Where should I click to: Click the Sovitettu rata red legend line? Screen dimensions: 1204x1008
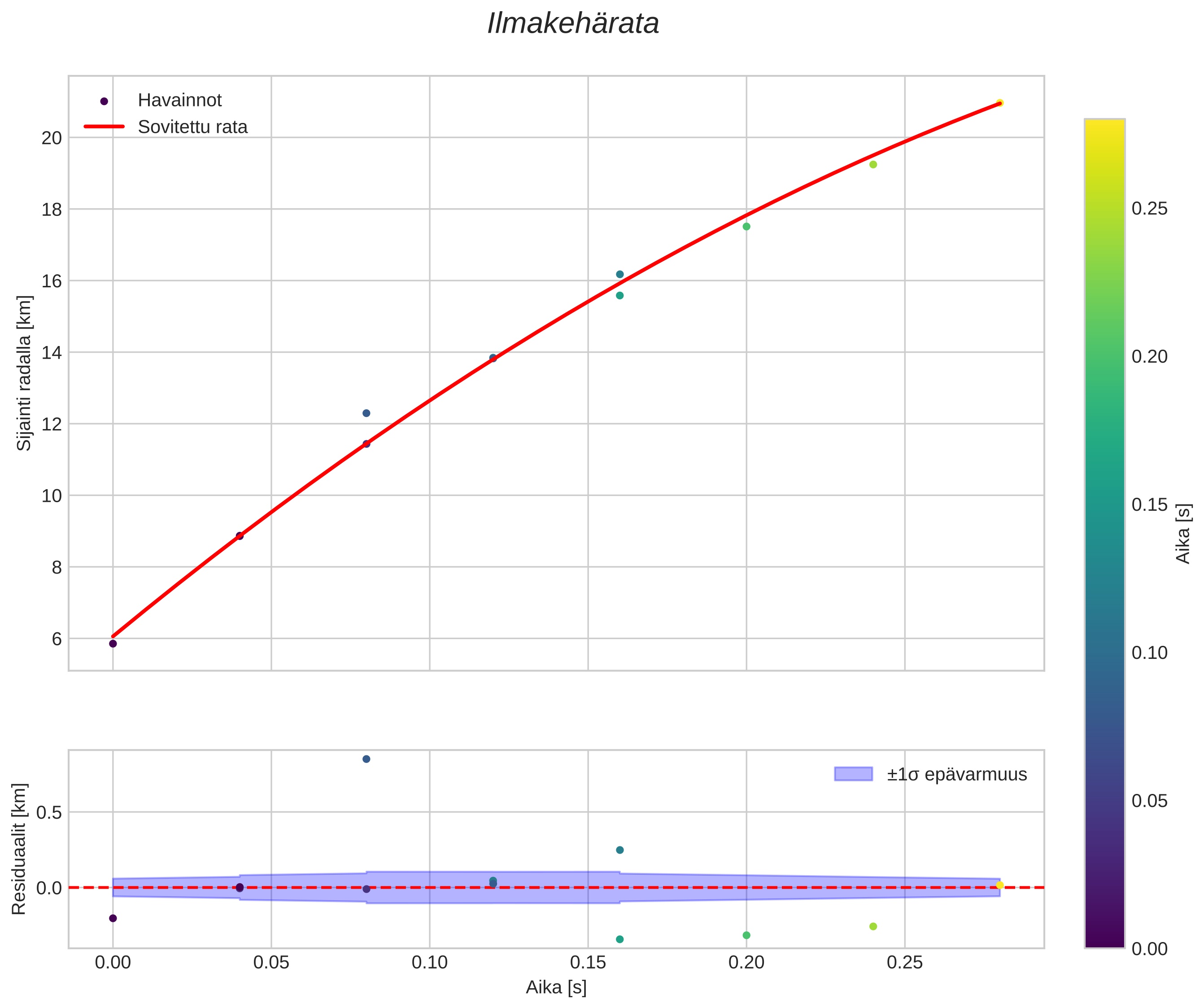click(x=104, y=127)
